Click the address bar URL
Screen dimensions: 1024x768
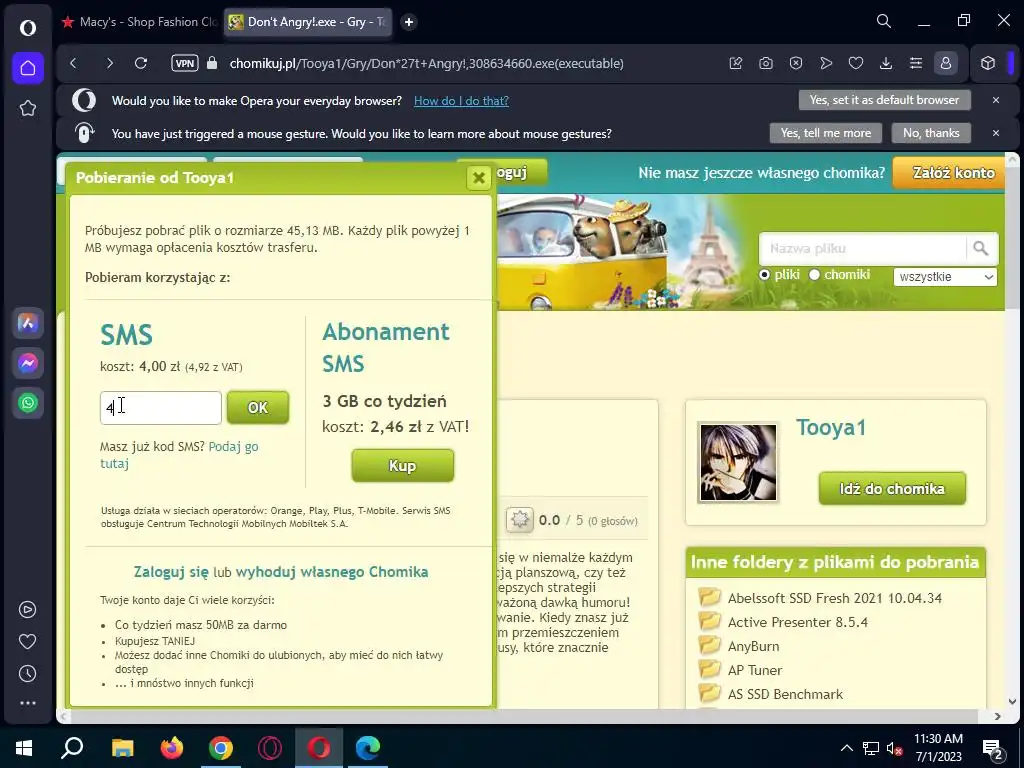click(x=426, y=63)
